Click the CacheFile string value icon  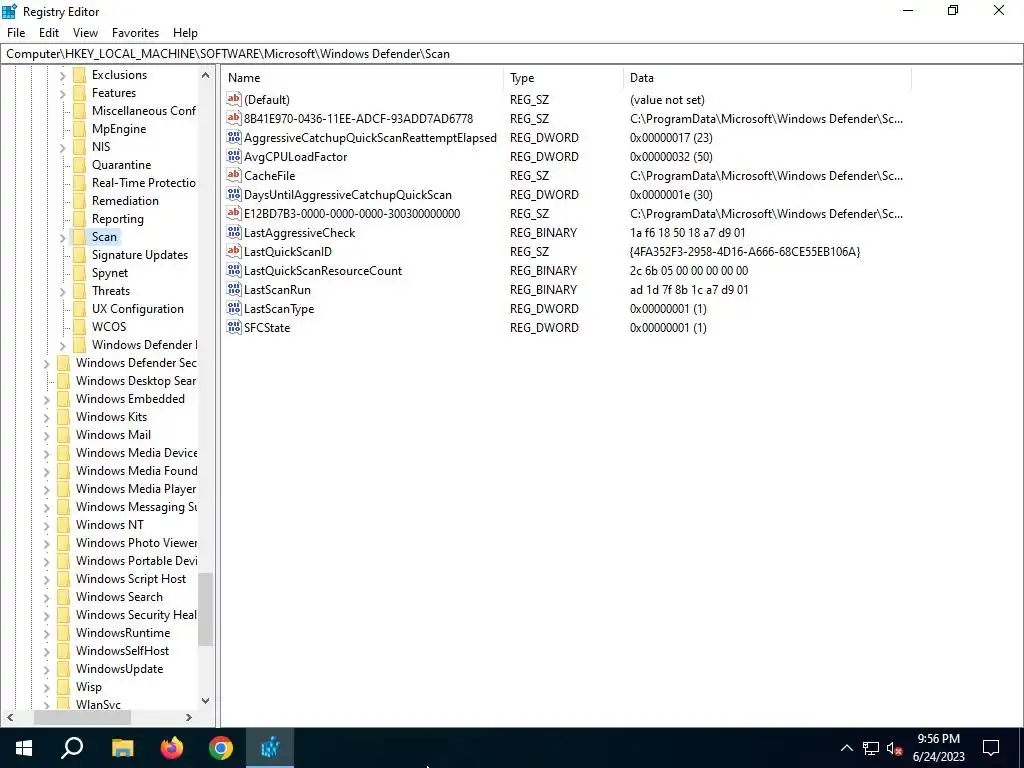(x=234, y=175)
